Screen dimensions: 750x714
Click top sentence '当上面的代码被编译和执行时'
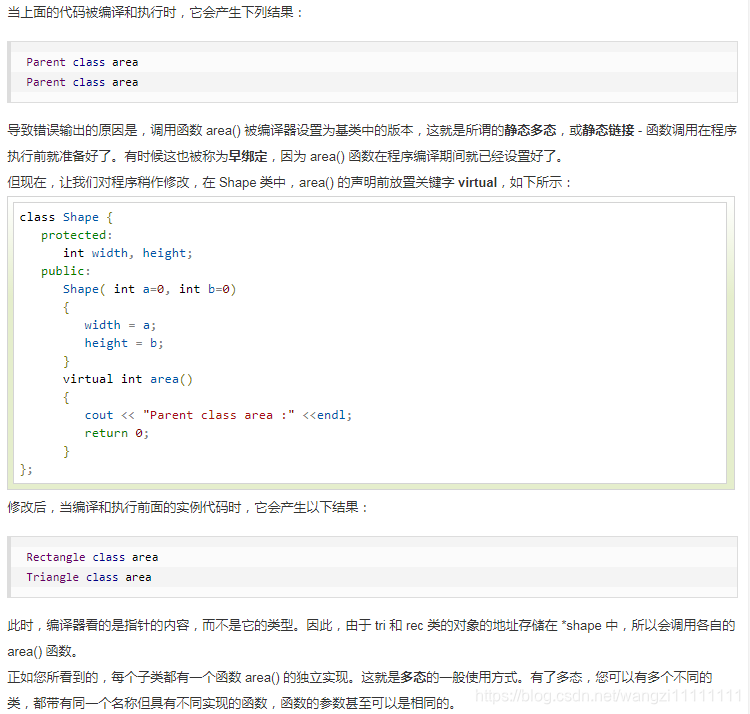coord(155,12)
